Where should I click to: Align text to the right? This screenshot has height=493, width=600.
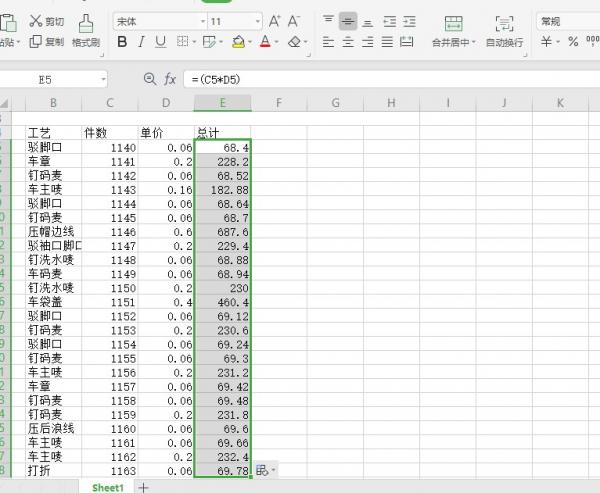tap(368, 41)
